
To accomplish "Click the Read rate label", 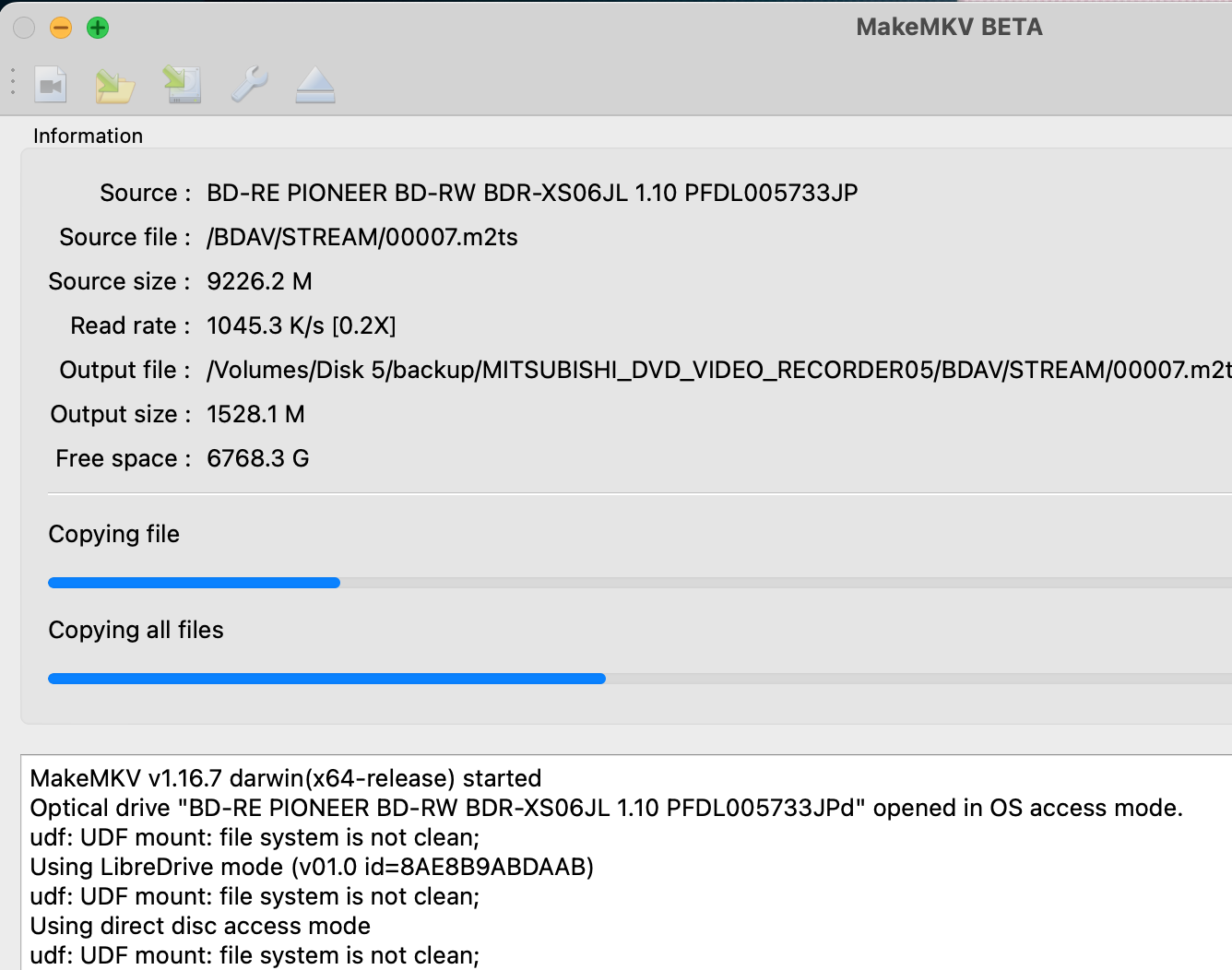I will [130, 325].
